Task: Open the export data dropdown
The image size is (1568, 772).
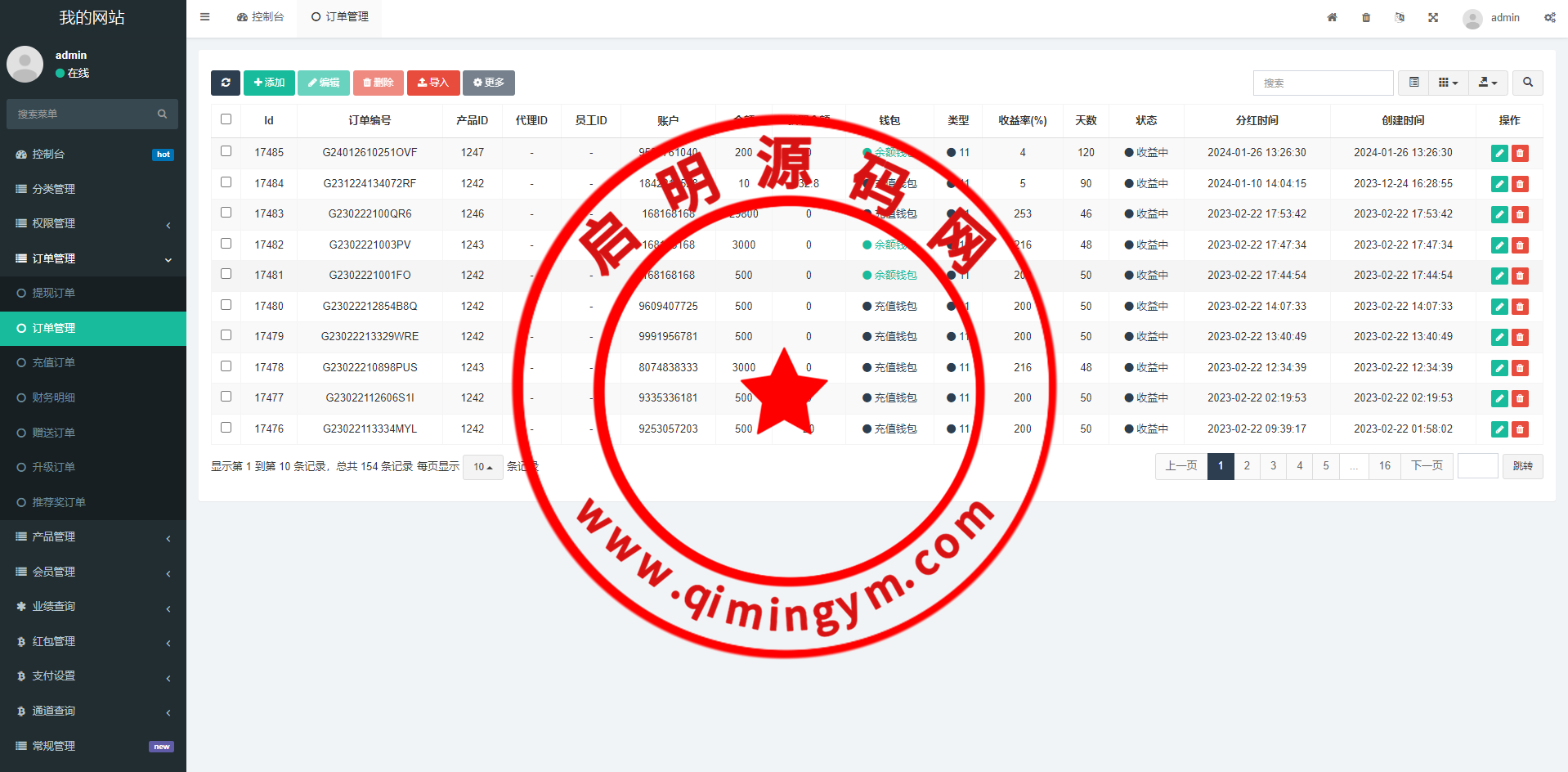Action: pyautogui.click(x=1488, y=83)
